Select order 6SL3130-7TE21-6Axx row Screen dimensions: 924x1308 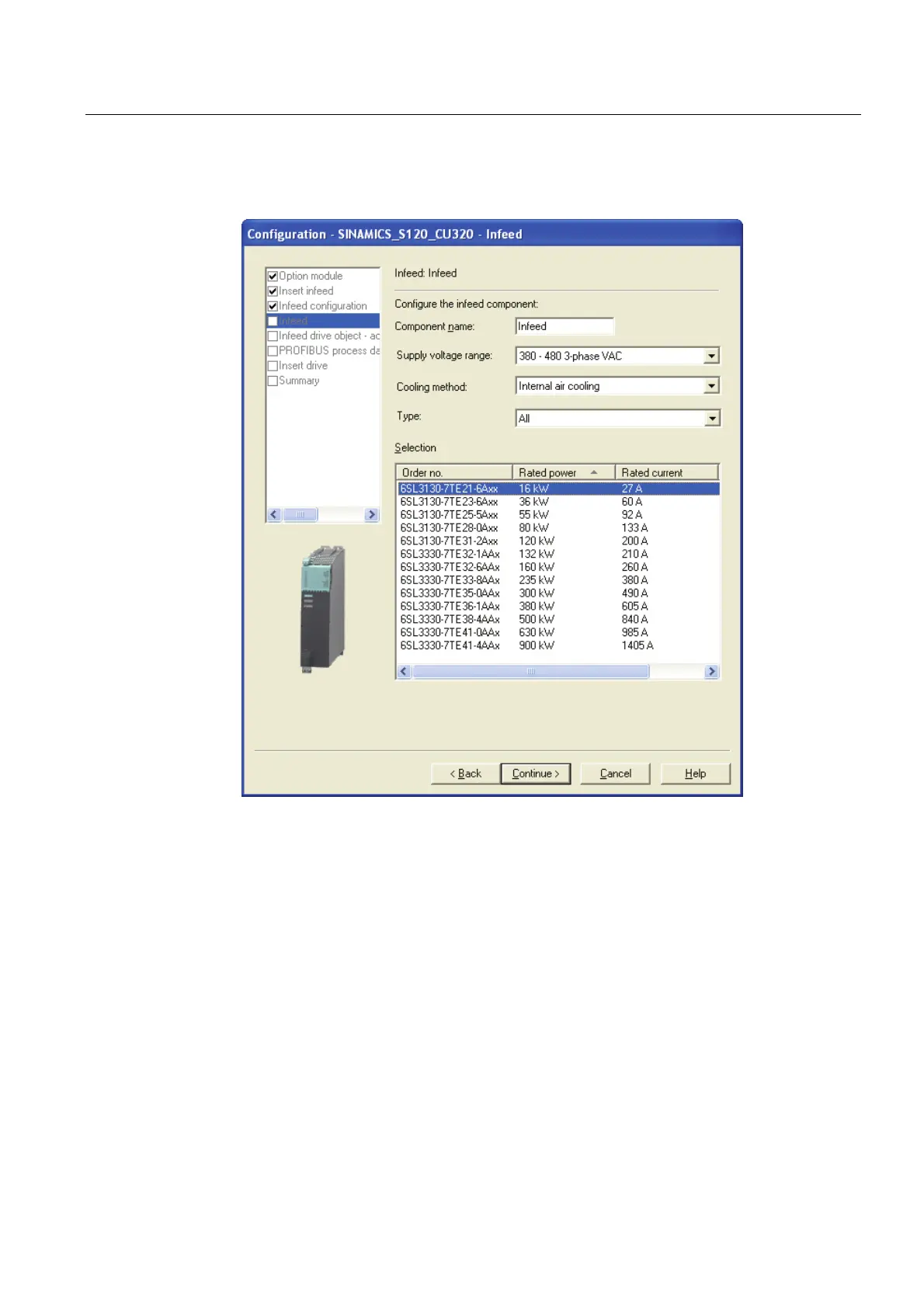[558, 489]
